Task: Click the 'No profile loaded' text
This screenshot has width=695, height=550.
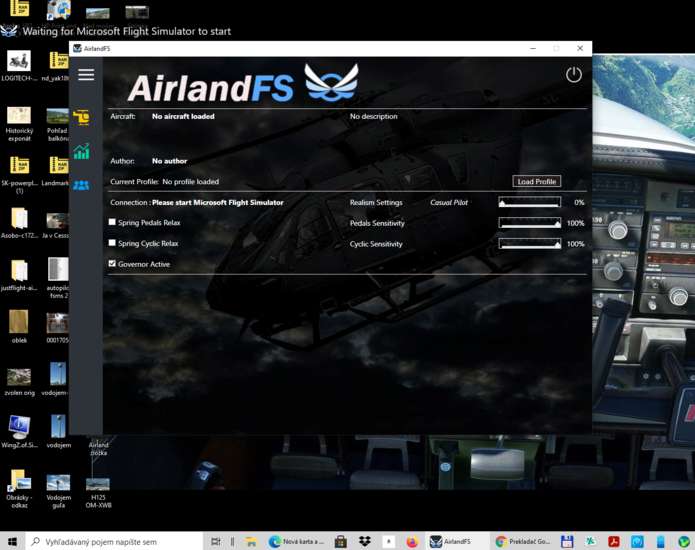Action: point(191,182)
